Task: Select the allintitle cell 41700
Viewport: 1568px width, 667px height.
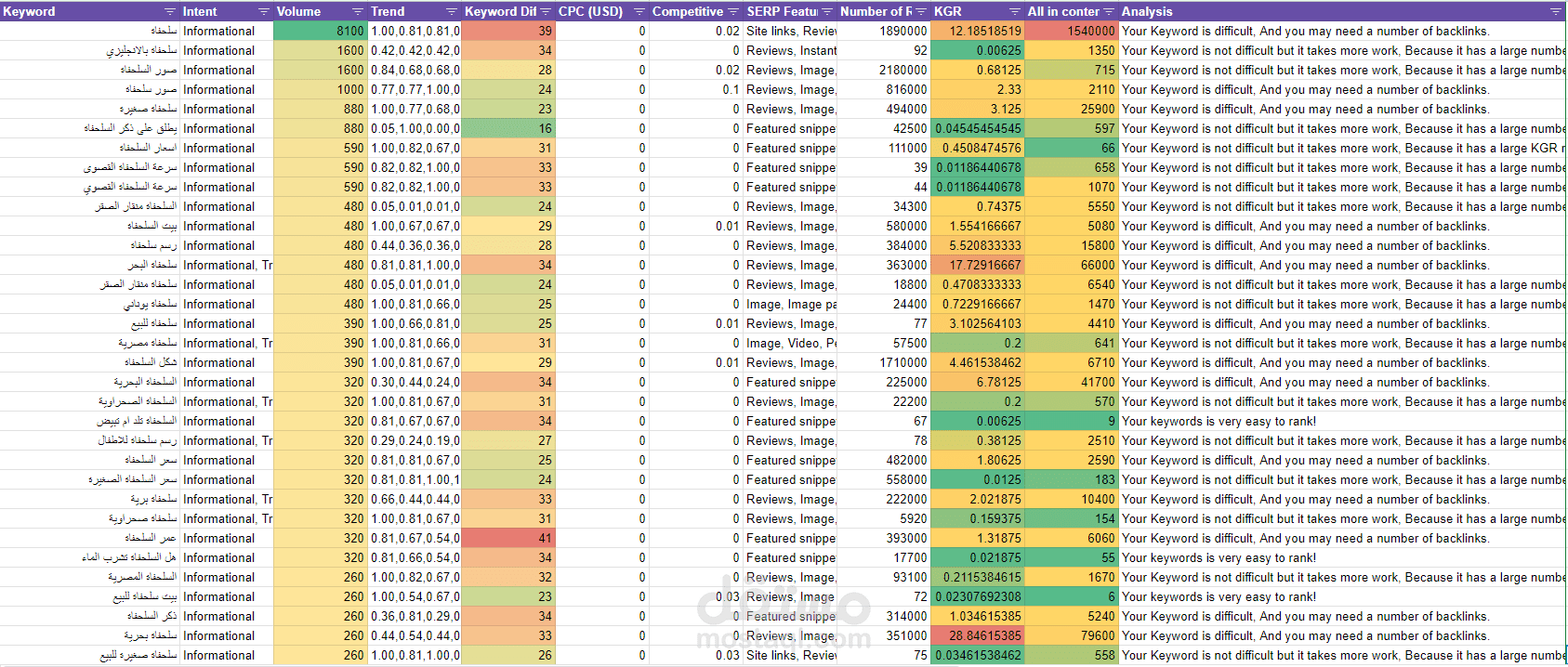Action: [1072, 382]
